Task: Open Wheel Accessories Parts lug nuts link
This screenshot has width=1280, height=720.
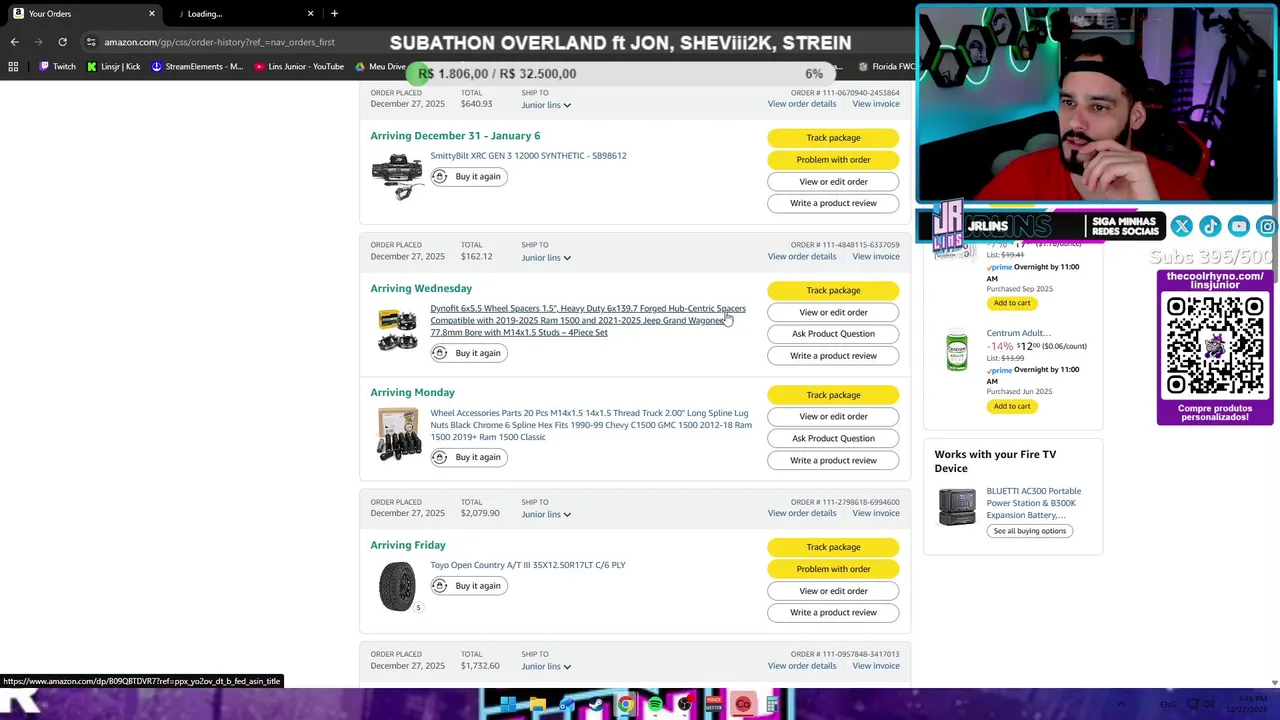Action: pos(591,425)
